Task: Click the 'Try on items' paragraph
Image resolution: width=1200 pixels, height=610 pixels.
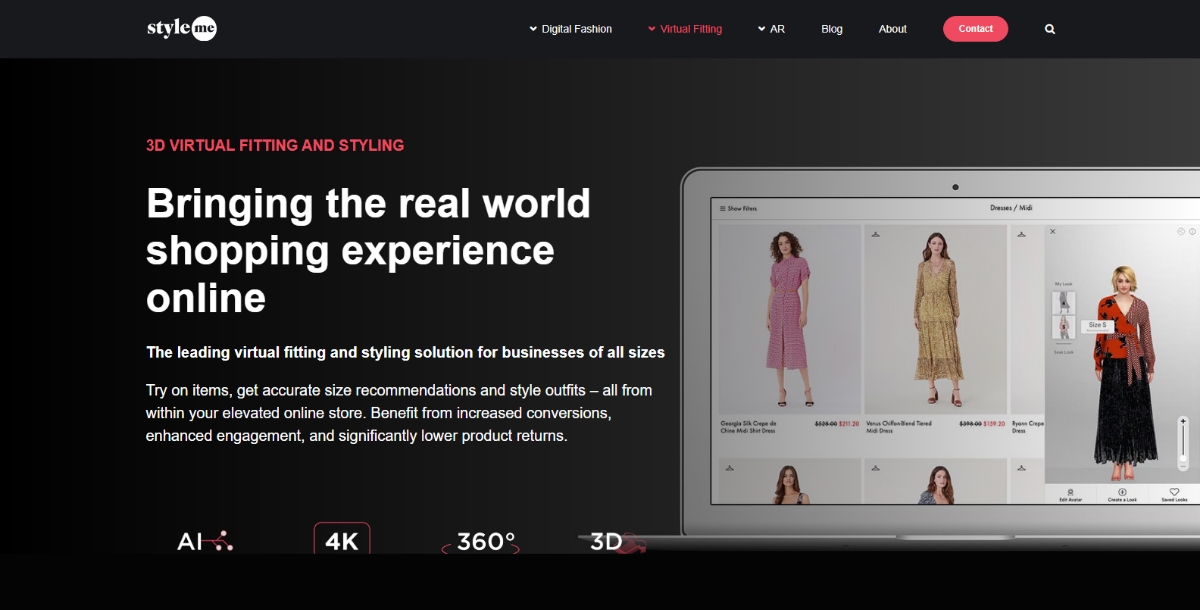Action: [x=399, y=413]
